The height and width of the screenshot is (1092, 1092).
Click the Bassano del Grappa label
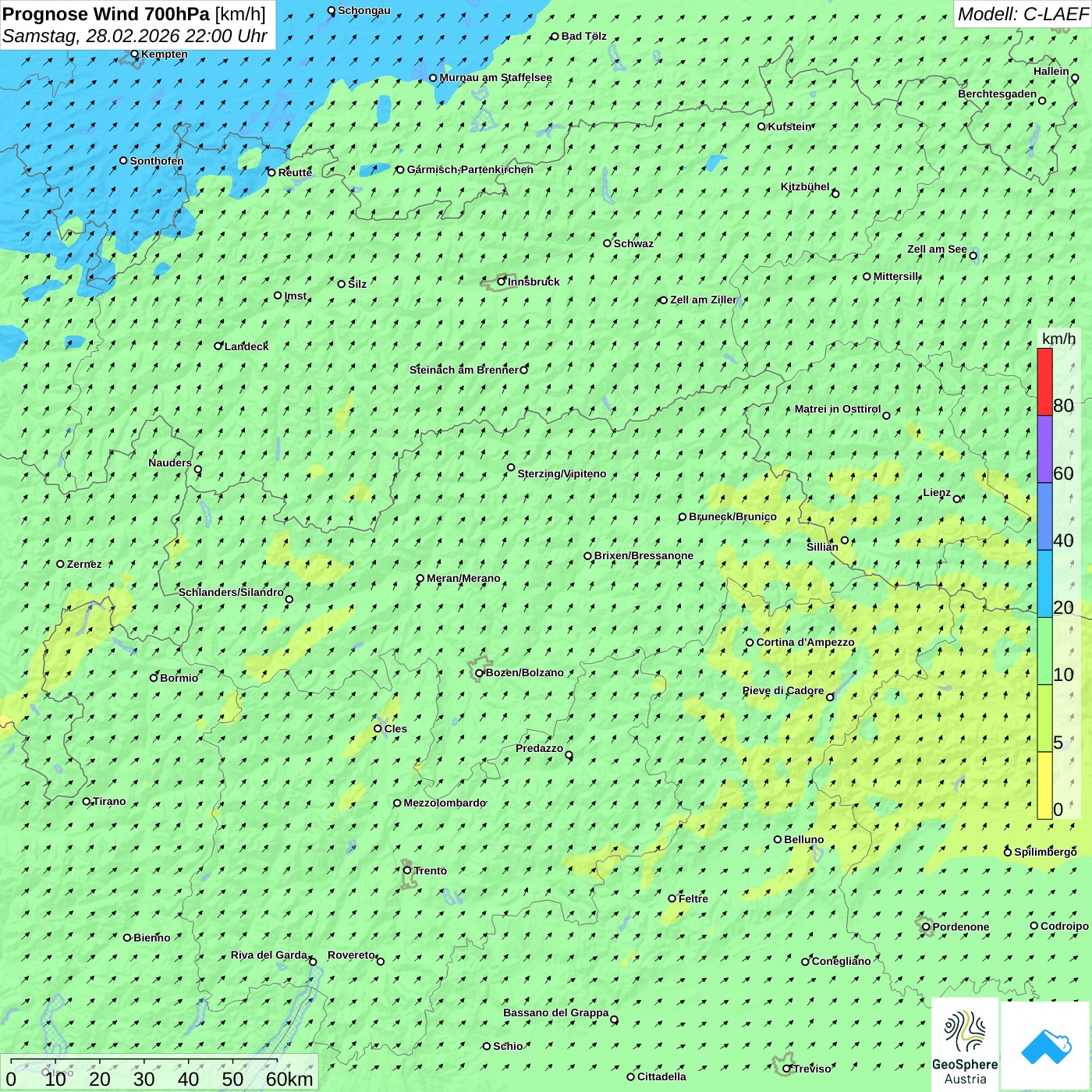555,1013
